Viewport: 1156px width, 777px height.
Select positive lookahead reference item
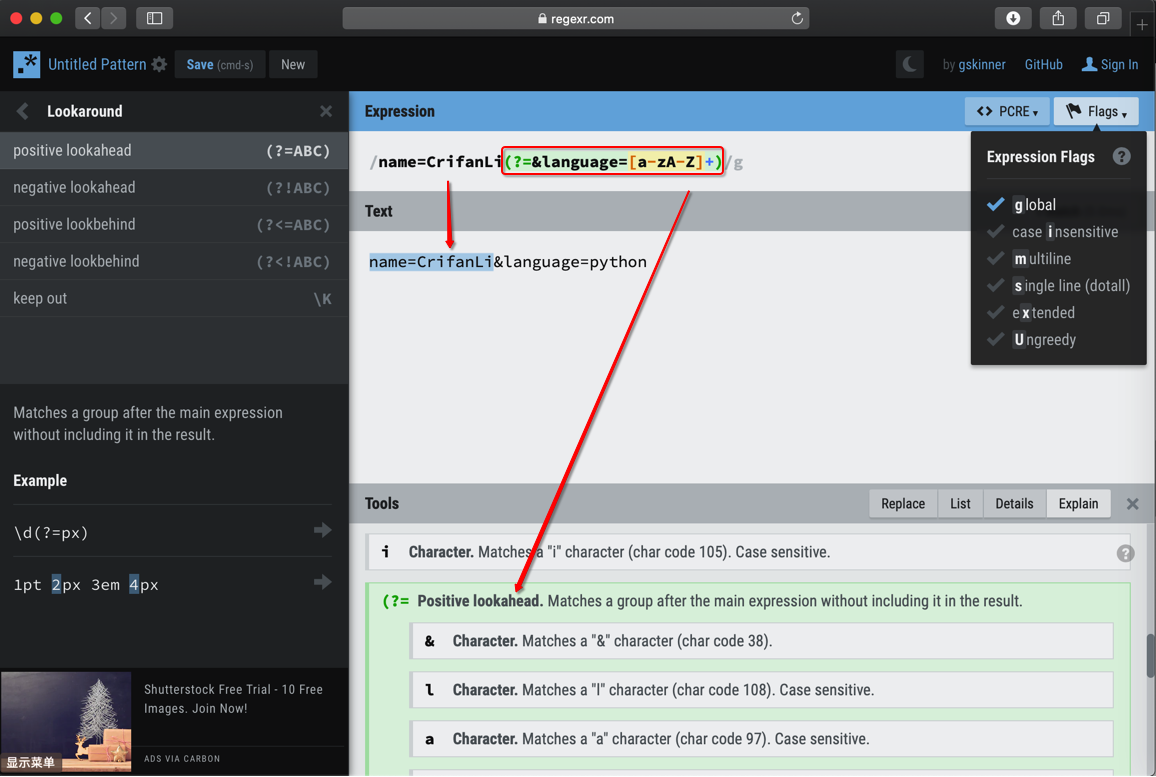(x=174, y=150)
